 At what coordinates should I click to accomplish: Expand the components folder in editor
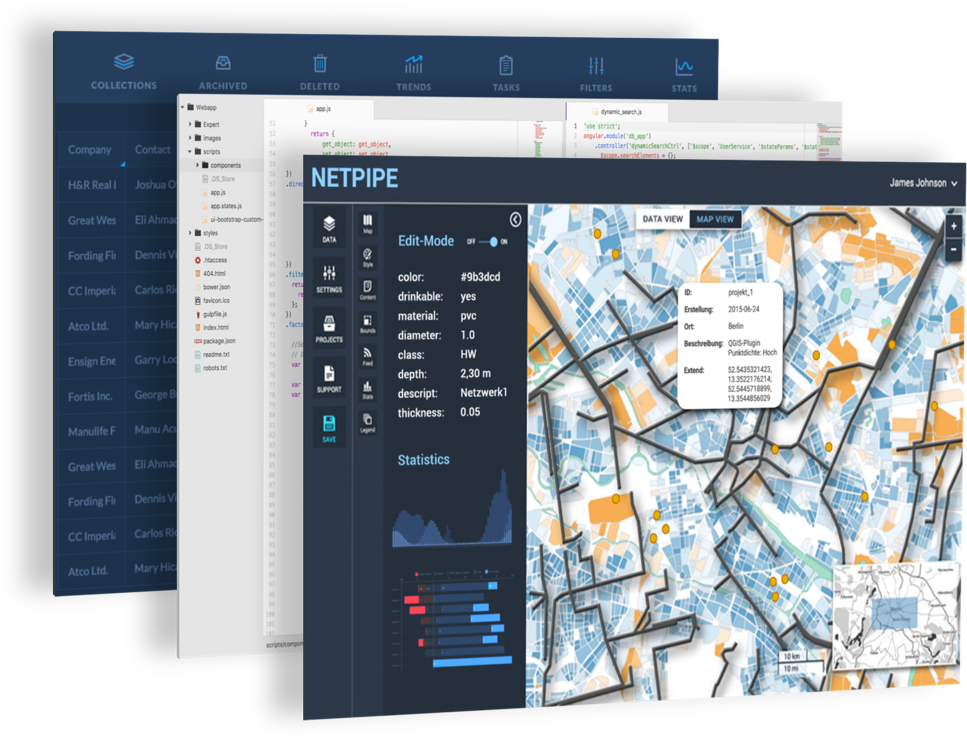tap(197, 165)
